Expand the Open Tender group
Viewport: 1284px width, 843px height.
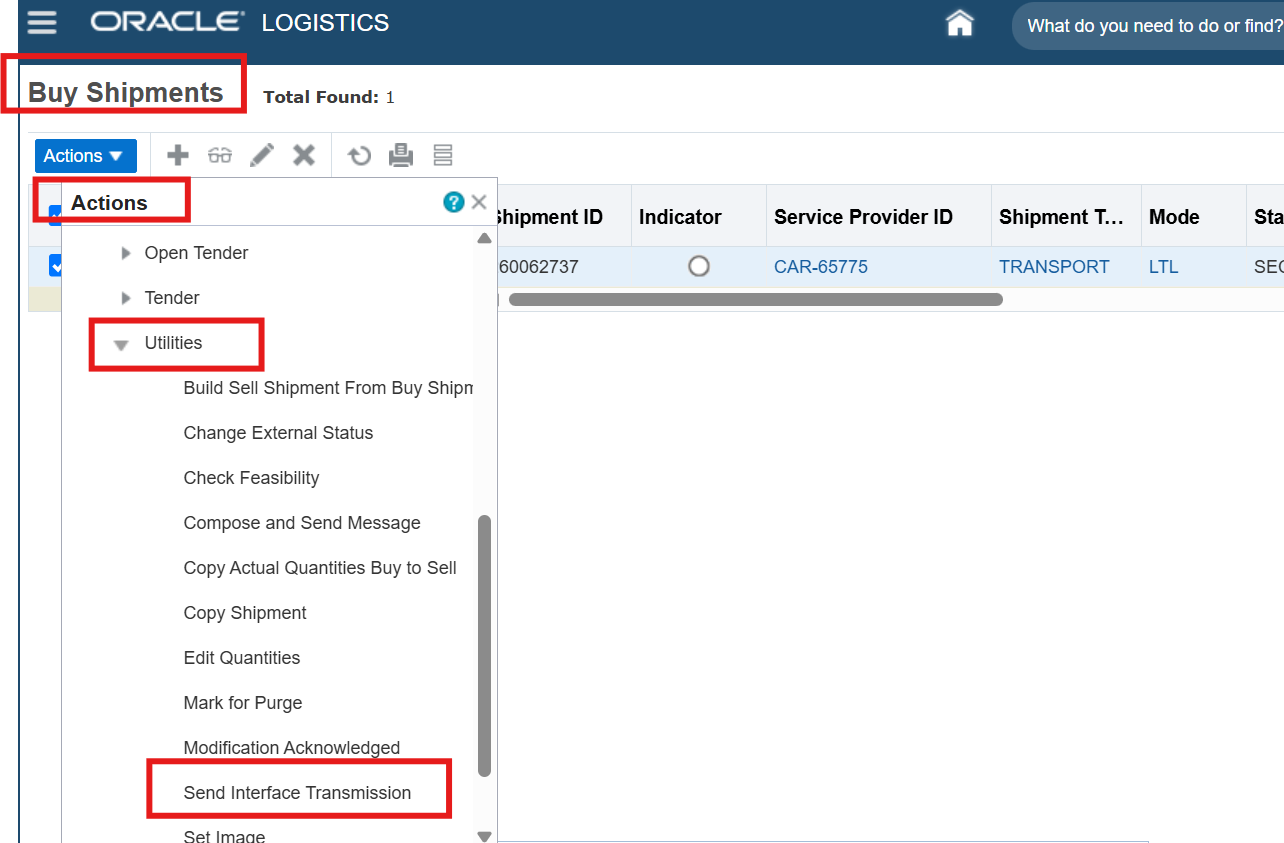tap(126, 253)
